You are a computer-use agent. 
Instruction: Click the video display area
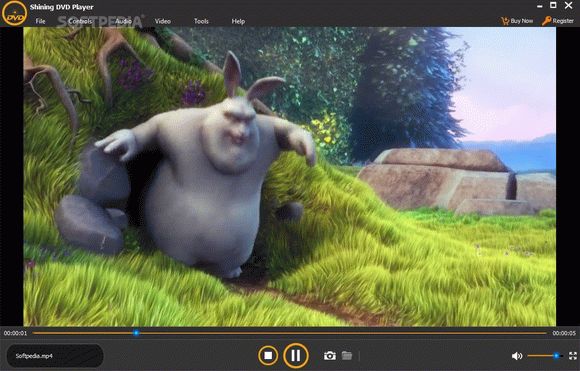click(x=290, y=176)
